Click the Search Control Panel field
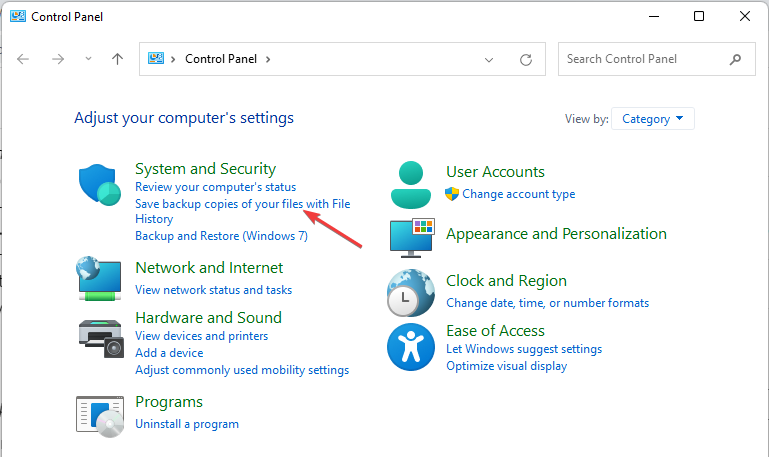This screenshot has height=457, width=769. pyautogui.click(x=645, y=59)
